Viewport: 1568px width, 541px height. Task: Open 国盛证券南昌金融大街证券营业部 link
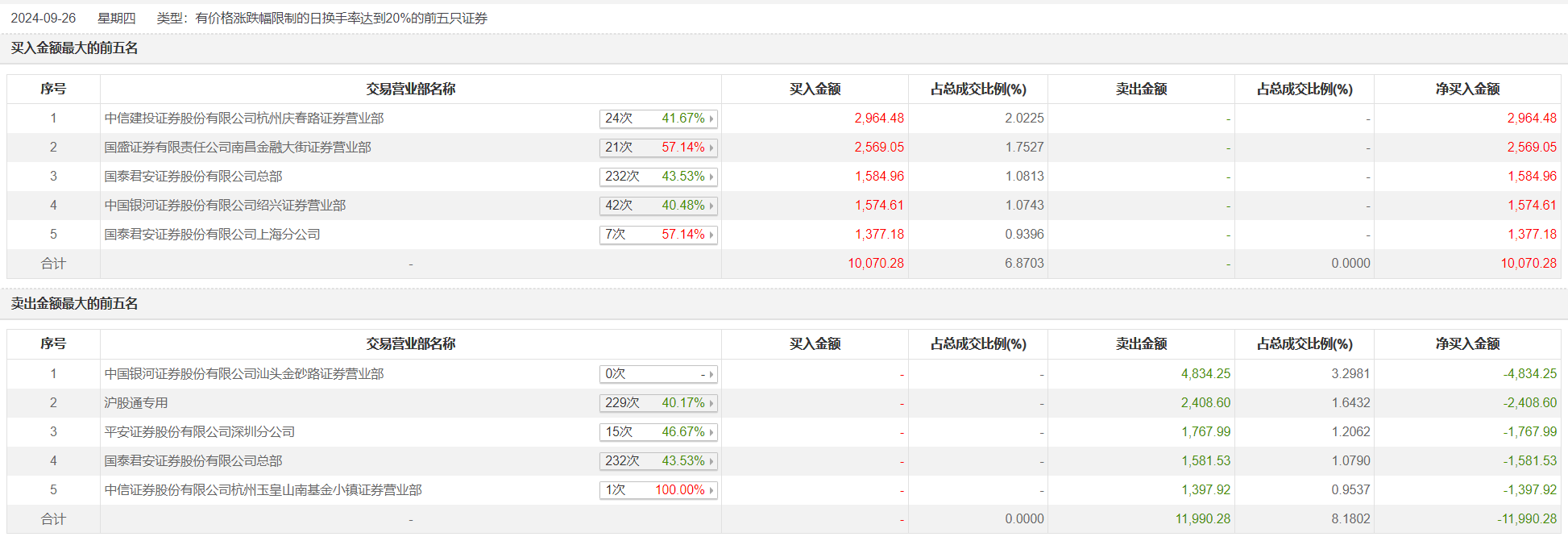pos(237,148)
